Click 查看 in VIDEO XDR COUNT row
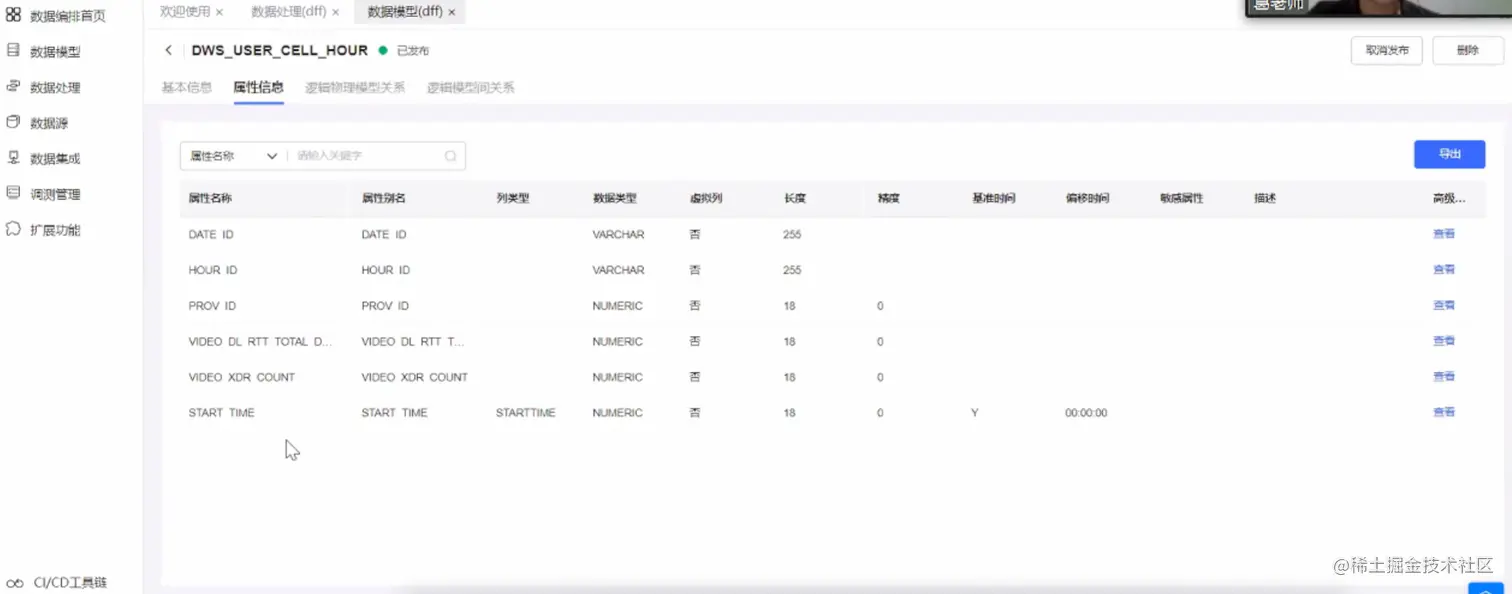The height and width of the screenshot is (594, 1512). [1443, 376]
